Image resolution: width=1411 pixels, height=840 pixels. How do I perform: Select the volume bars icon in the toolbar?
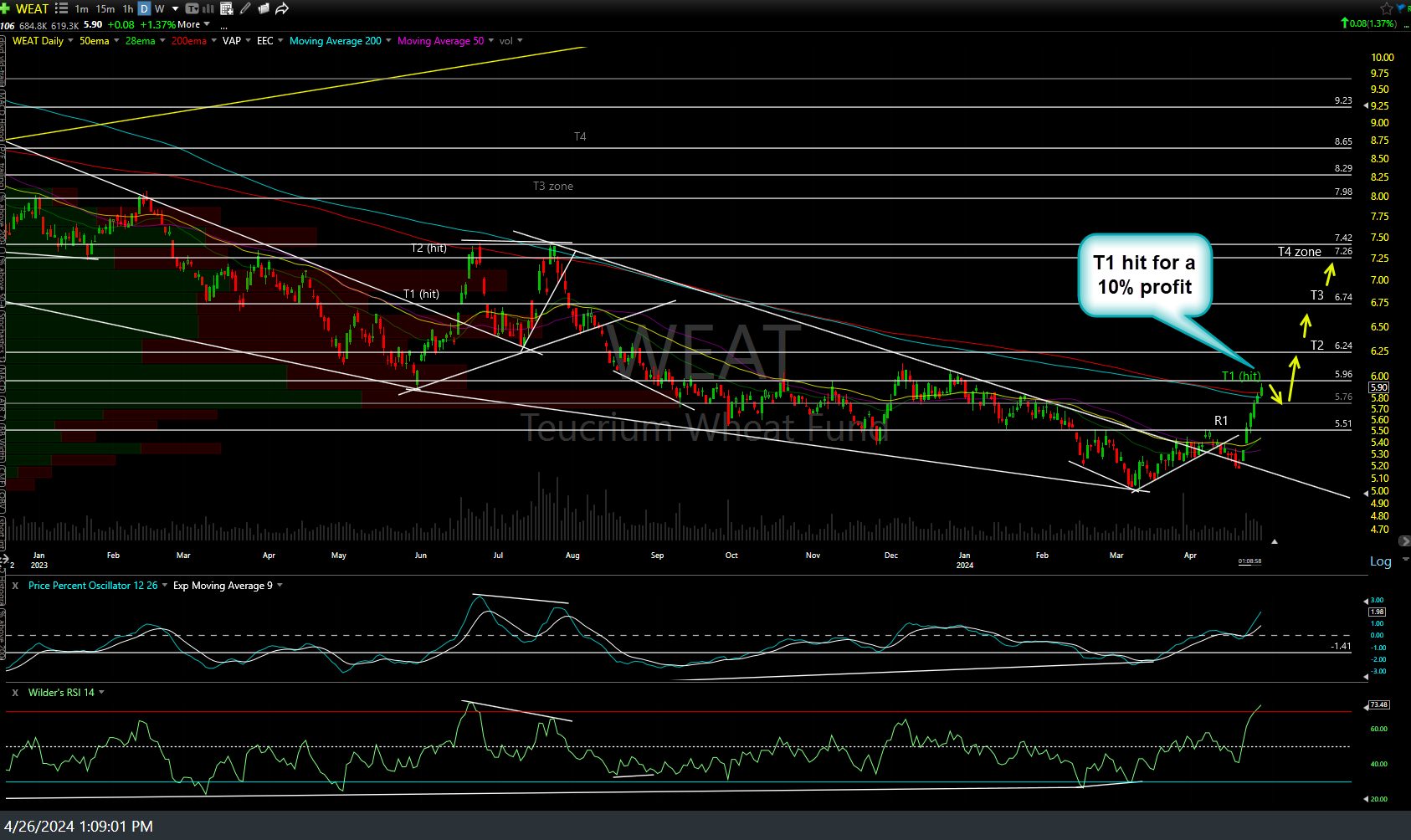tap(208, 8)
